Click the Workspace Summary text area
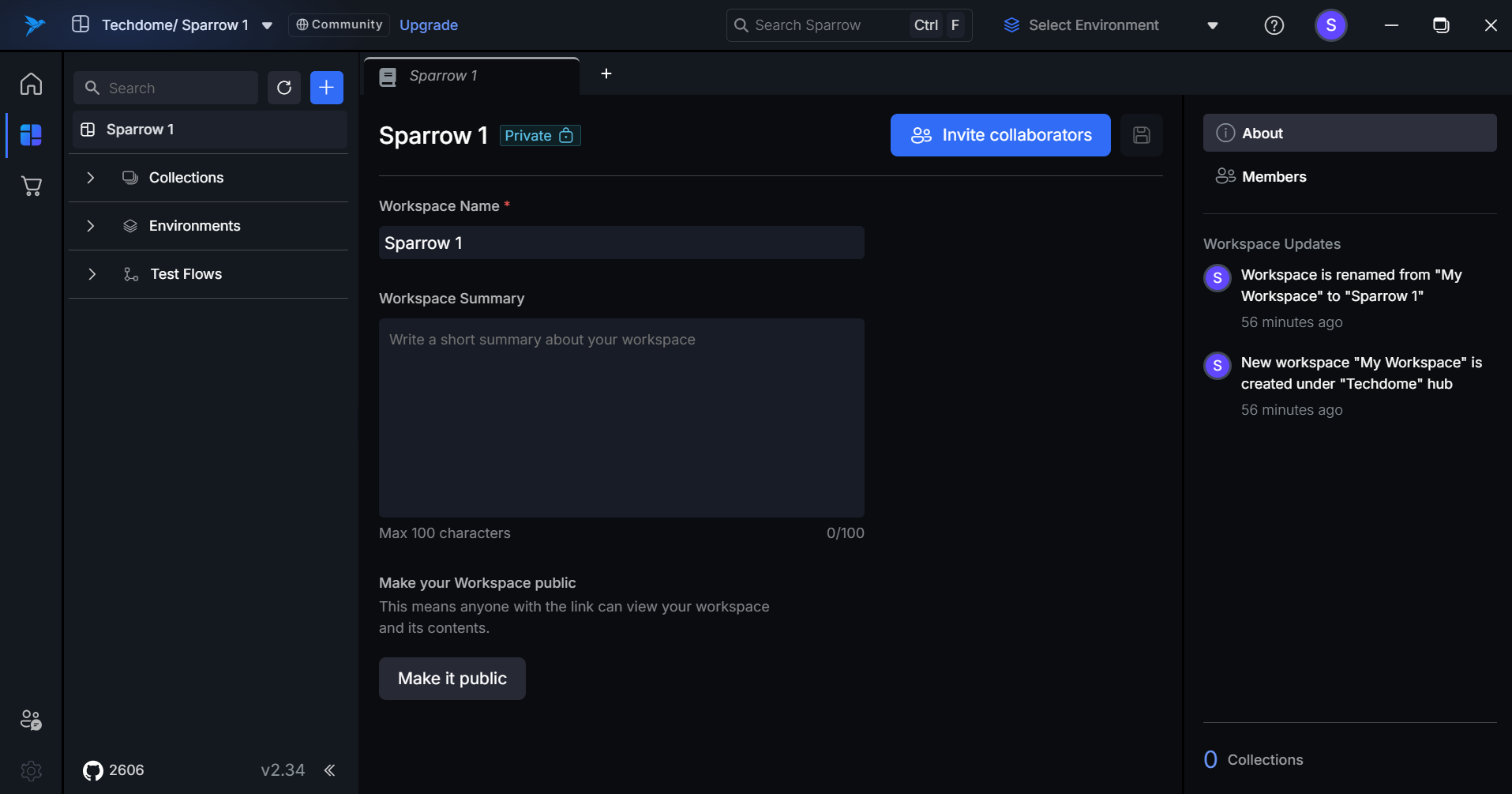 (x=621, y=418)
